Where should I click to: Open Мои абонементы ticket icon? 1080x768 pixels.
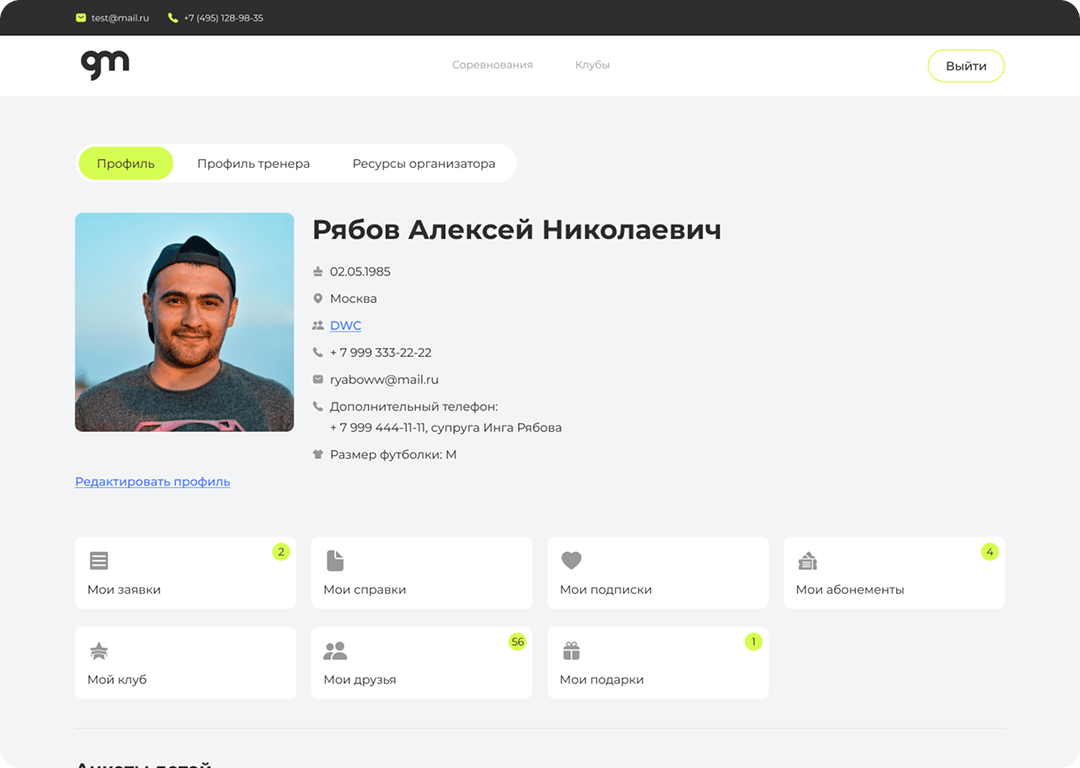coord(807,561)
